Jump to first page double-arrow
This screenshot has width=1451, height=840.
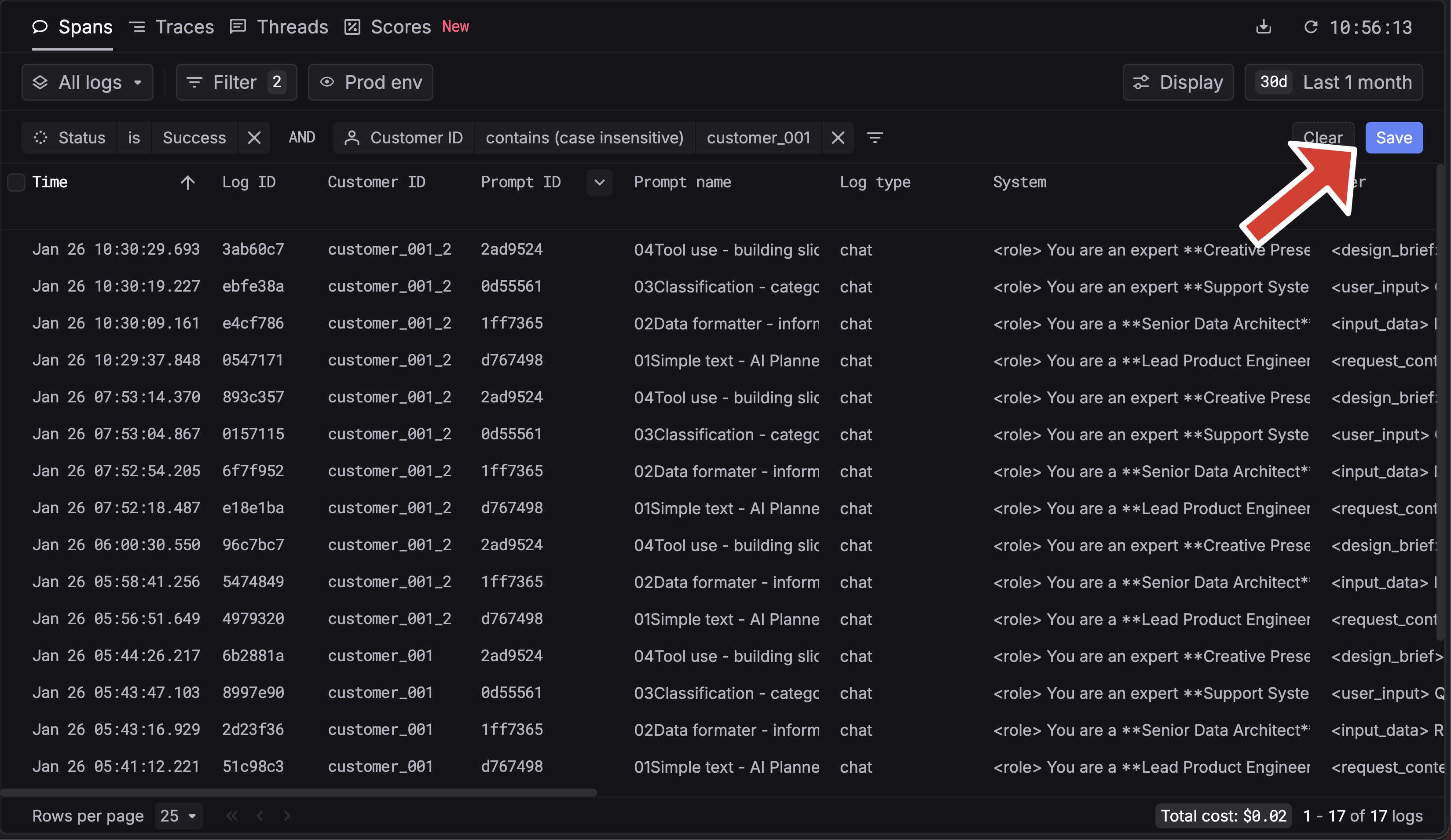(x=232, y=815)
